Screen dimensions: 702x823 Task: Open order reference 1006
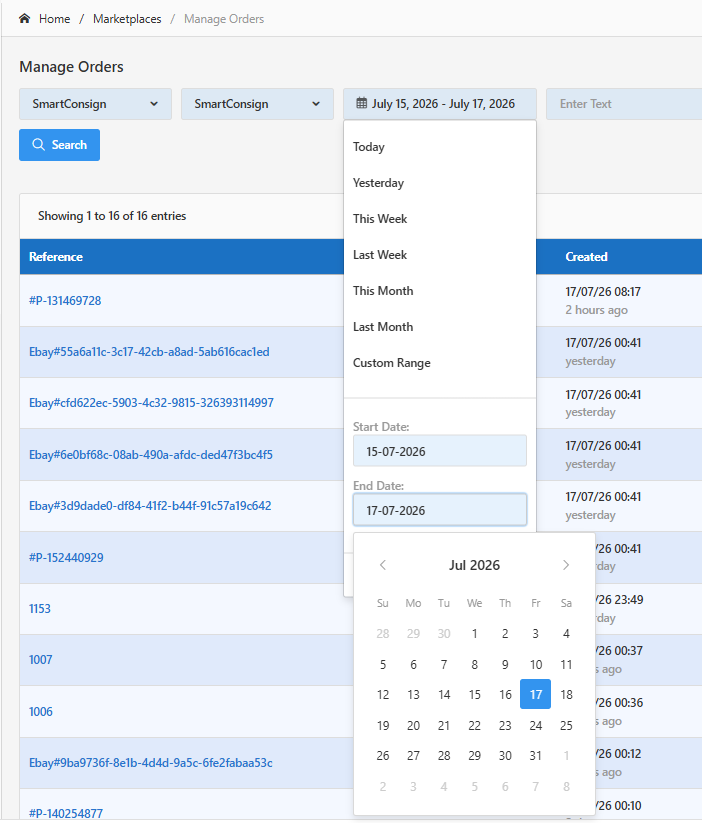click(x=40, y=712)
